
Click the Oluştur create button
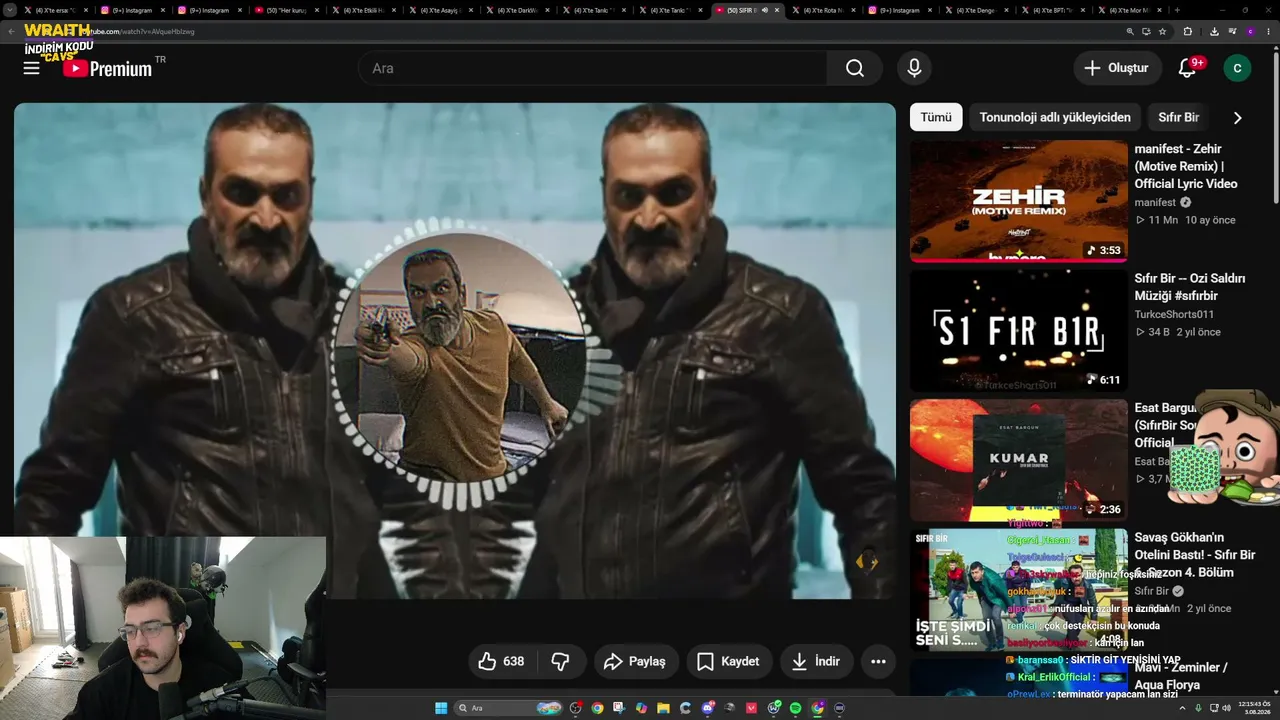1117,68
